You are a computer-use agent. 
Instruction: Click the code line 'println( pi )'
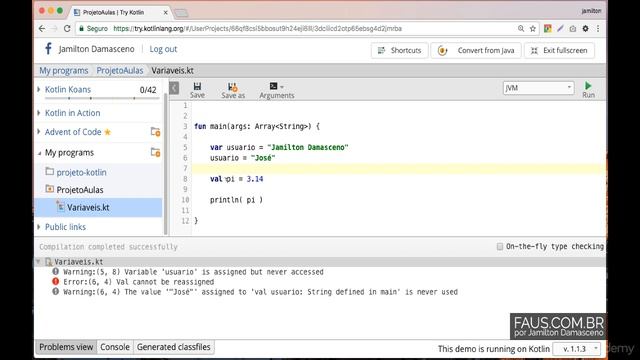coord(236,200)
